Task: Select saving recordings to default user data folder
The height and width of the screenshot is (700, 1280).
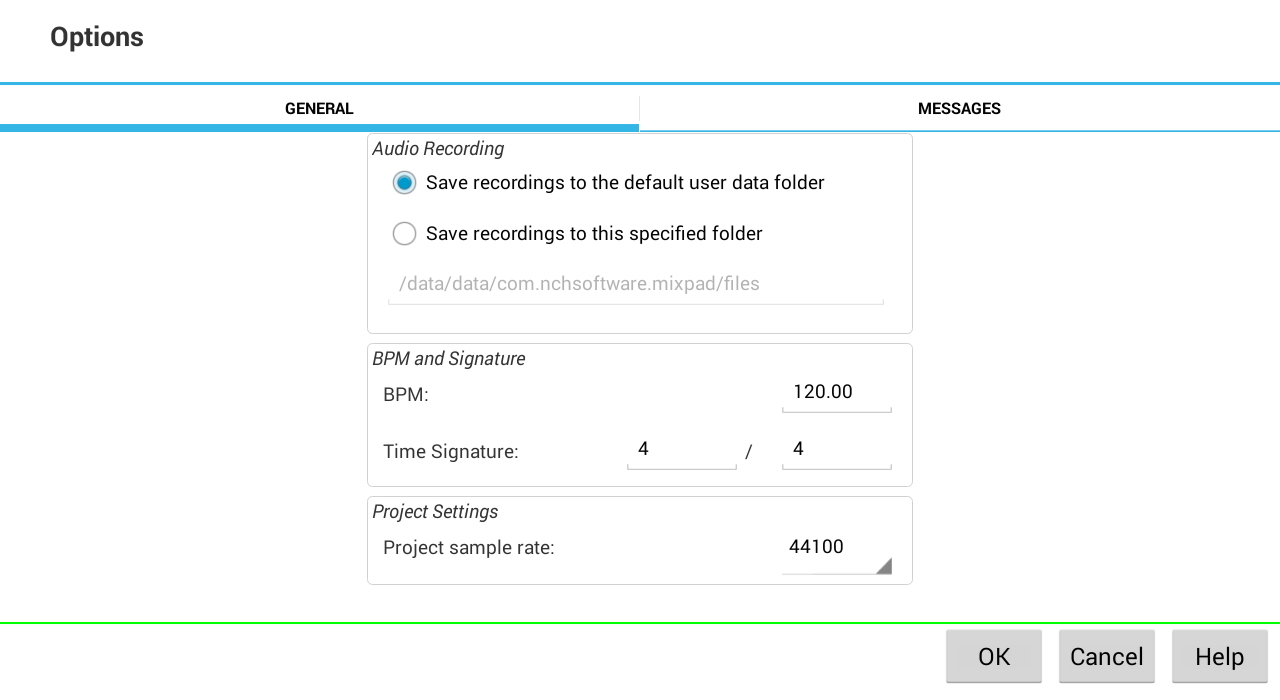Action: [405, 183]
